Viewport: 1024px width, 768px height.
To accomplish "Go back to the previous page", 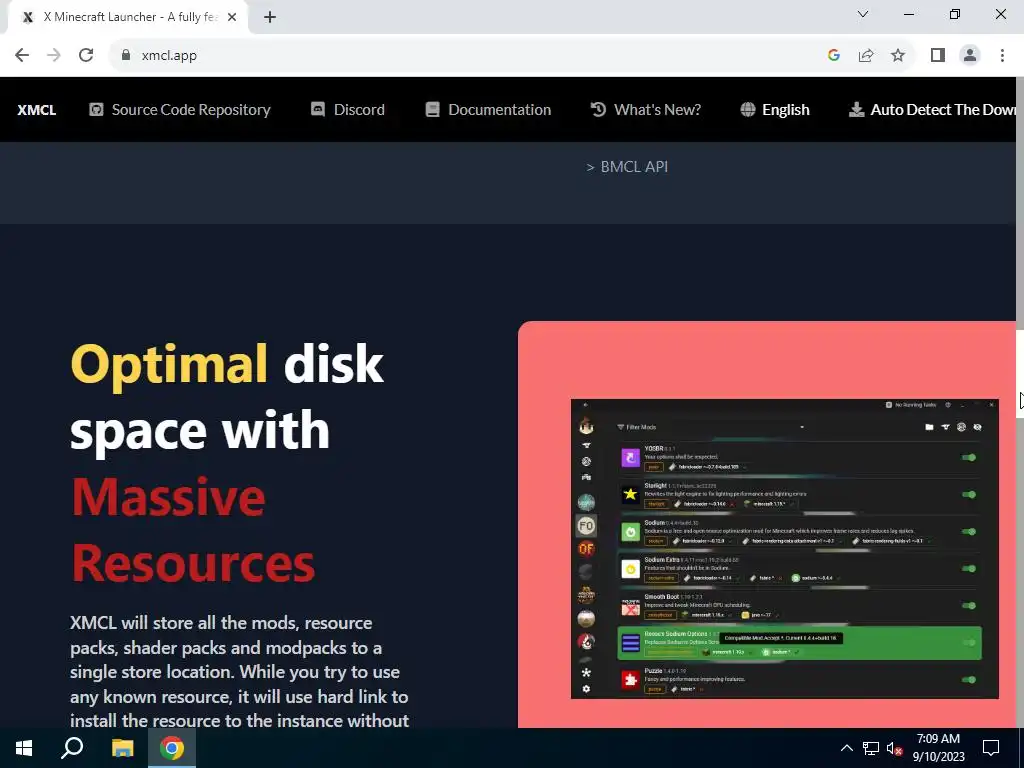I will (x=22, y=56).
